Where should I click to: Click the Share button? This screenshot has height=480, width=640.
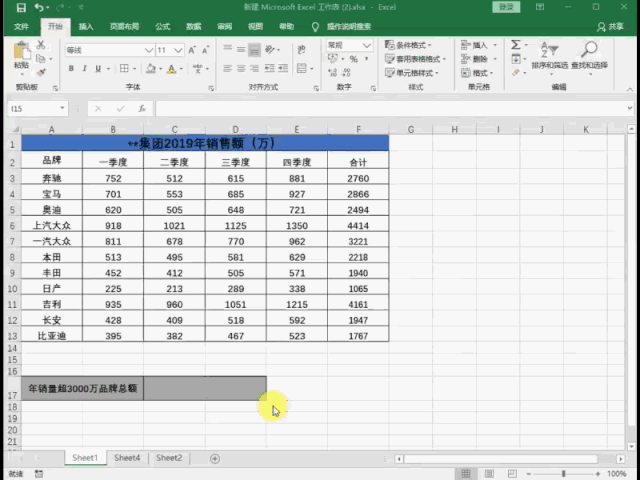pos(611,27)
